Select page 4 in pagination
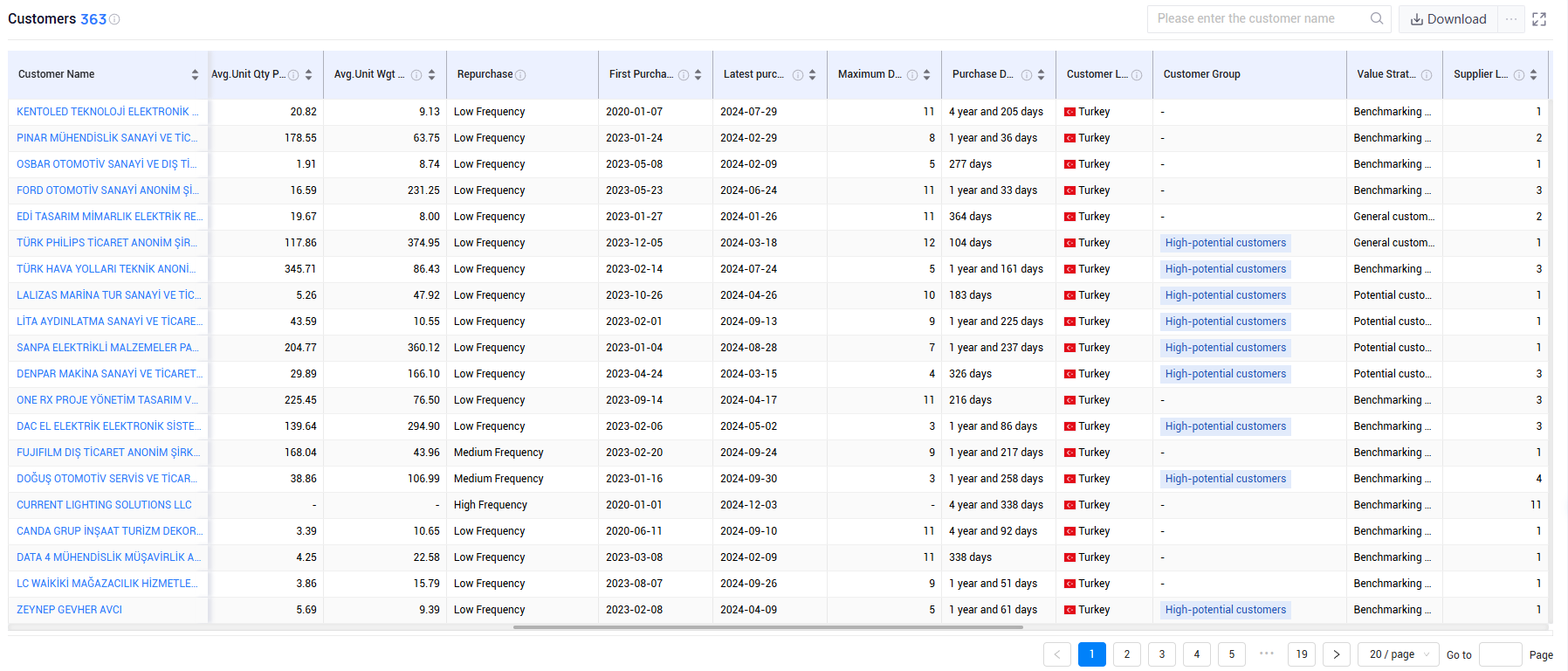 1197,654
